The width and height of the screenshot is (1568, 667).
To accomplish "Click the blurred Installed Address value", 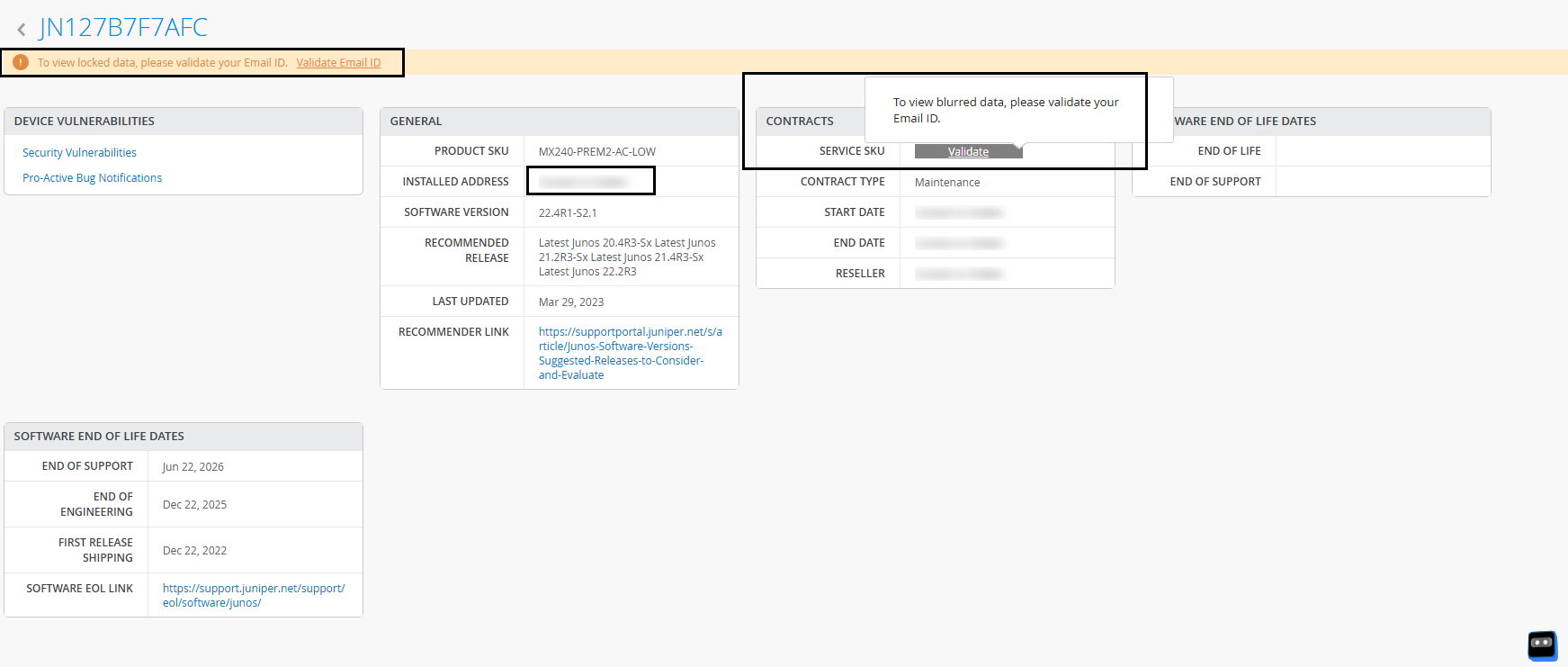I will click(584, 182).
